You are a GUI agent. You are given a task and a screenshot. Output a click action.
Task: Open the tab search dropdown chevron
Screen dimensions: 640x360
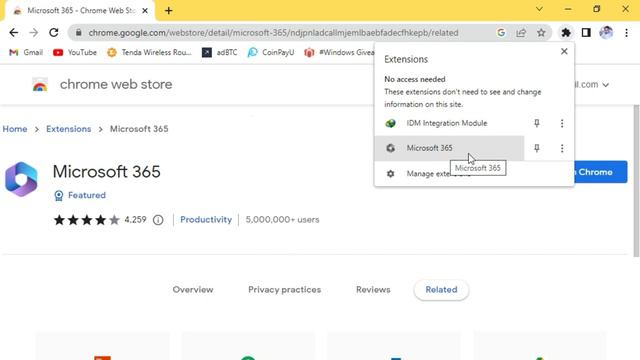coord(539,9)
